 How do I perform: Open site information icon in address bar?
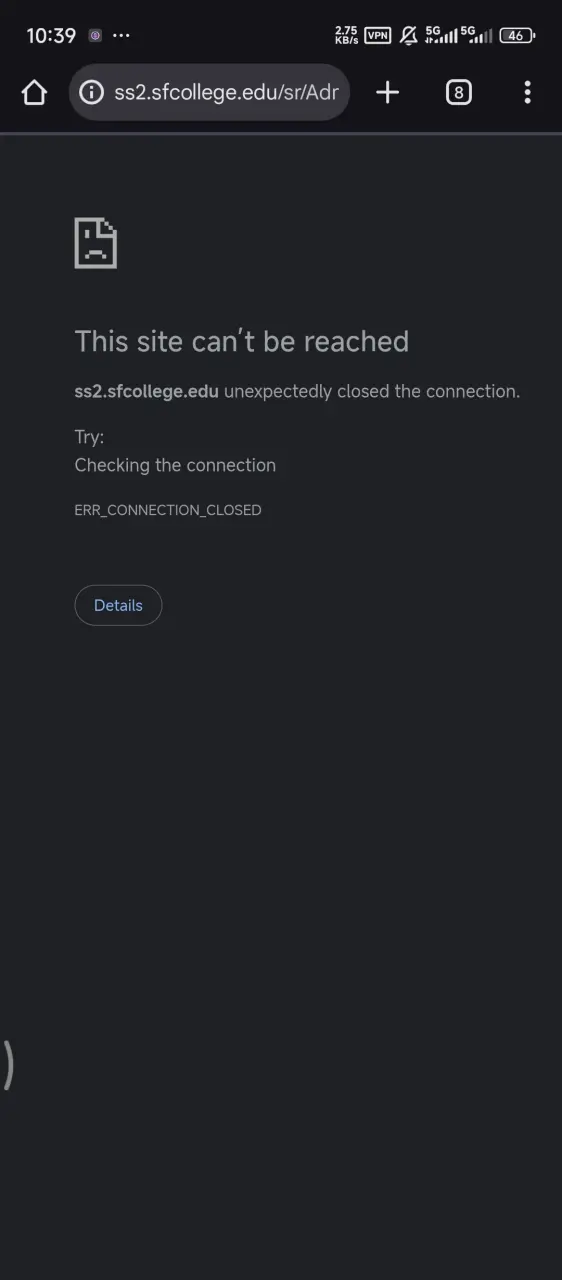point(91,93)
